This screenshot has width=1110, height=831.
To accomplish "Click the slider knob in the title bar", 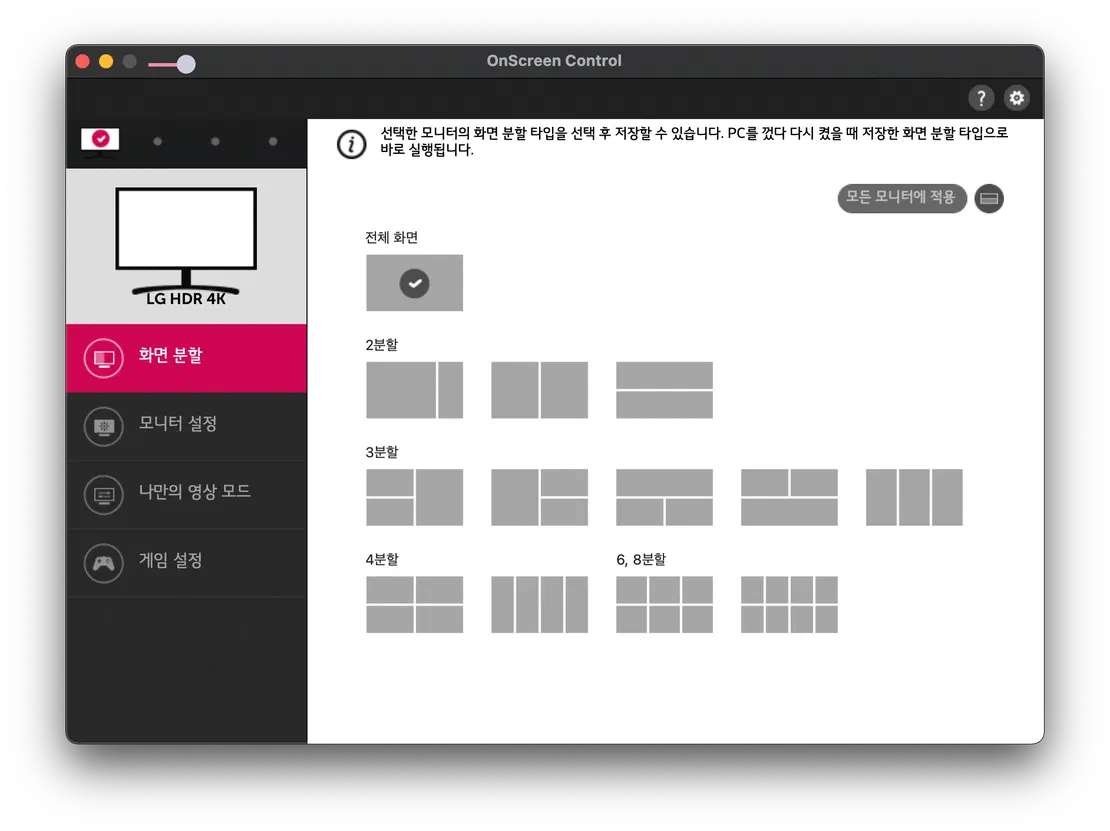I will [x=186, y=64].
